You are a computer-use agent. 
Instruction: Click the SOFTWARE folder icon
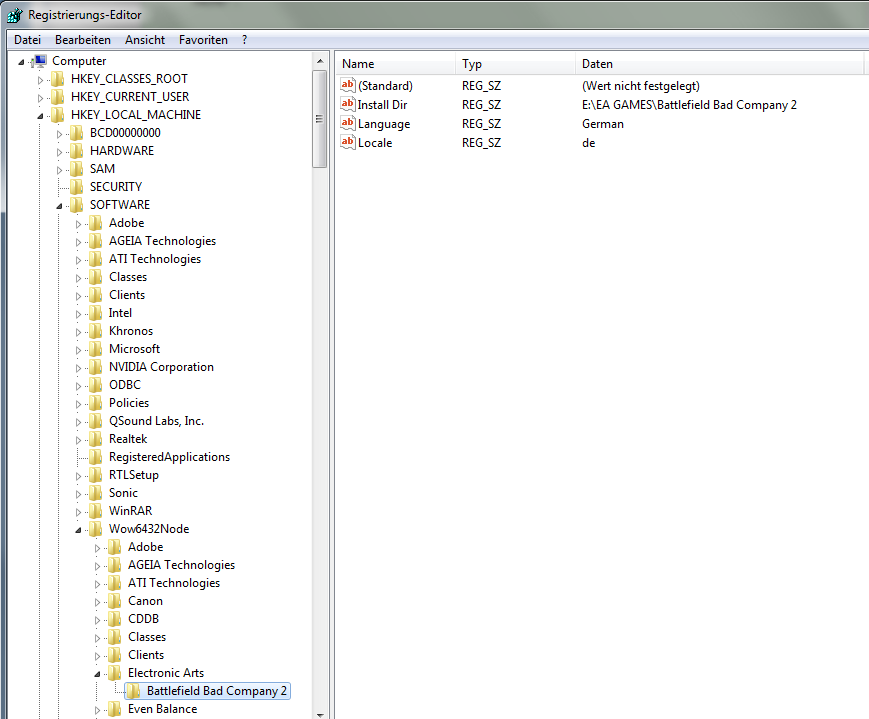point(76,205)
